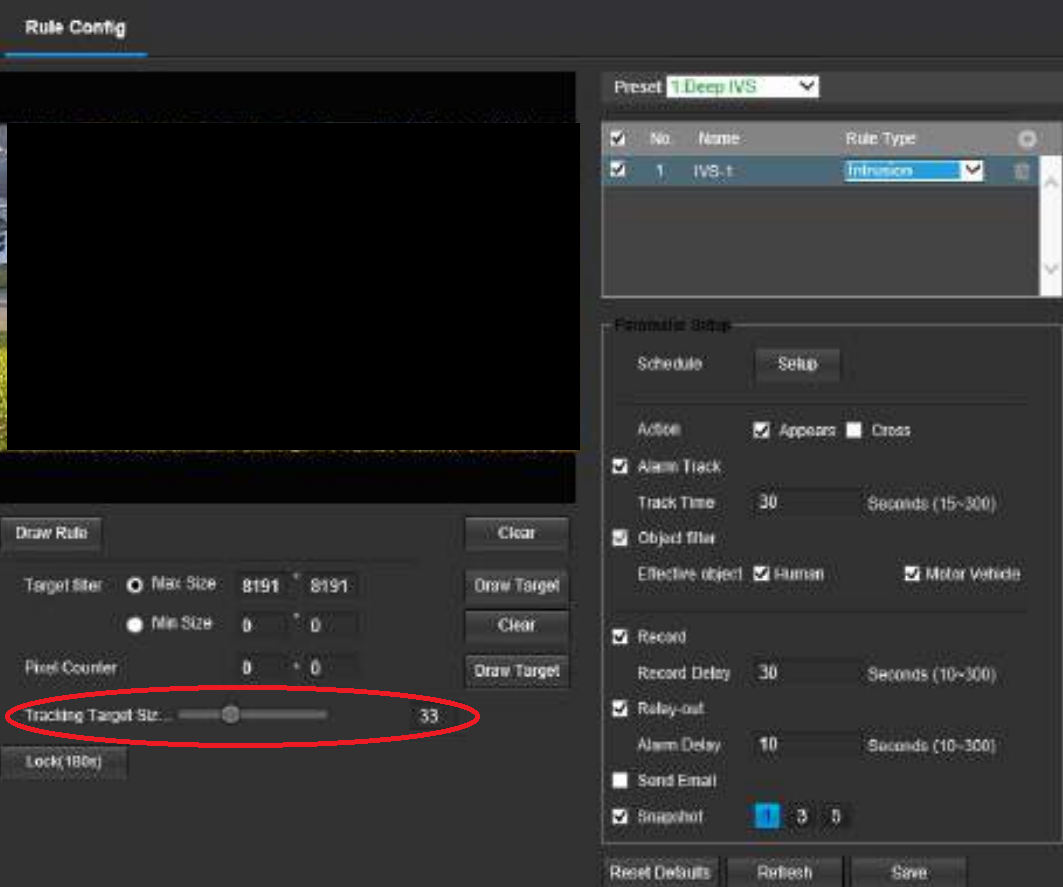Screen dimensions: 1063x887
Task: Toggle the Appears action checkbox
Action: pos(761,431)
